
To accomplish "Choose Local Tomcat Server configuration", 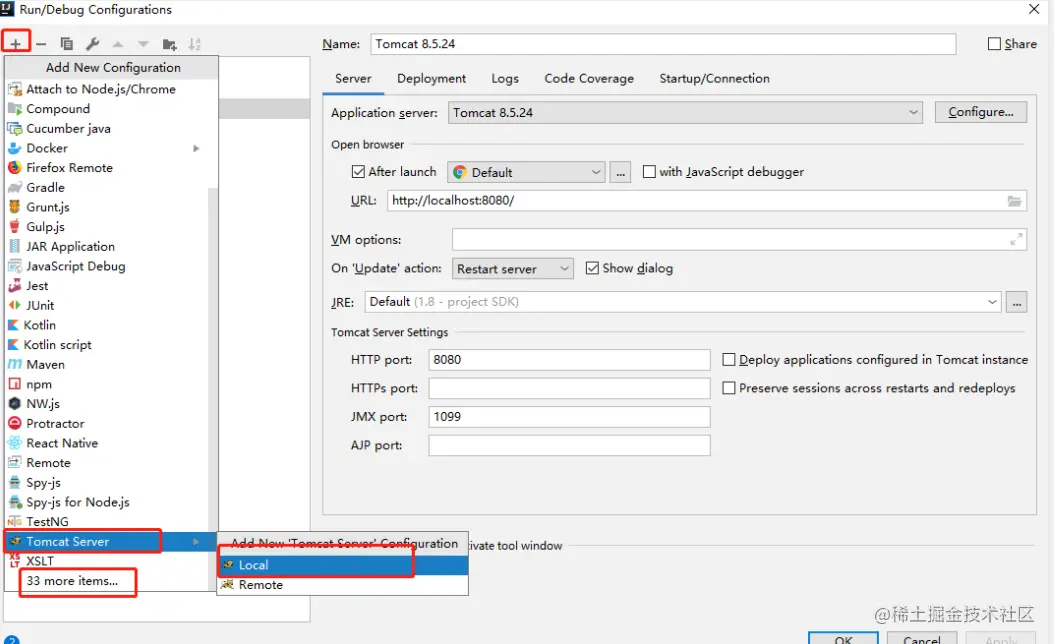I will pos(343,565).
